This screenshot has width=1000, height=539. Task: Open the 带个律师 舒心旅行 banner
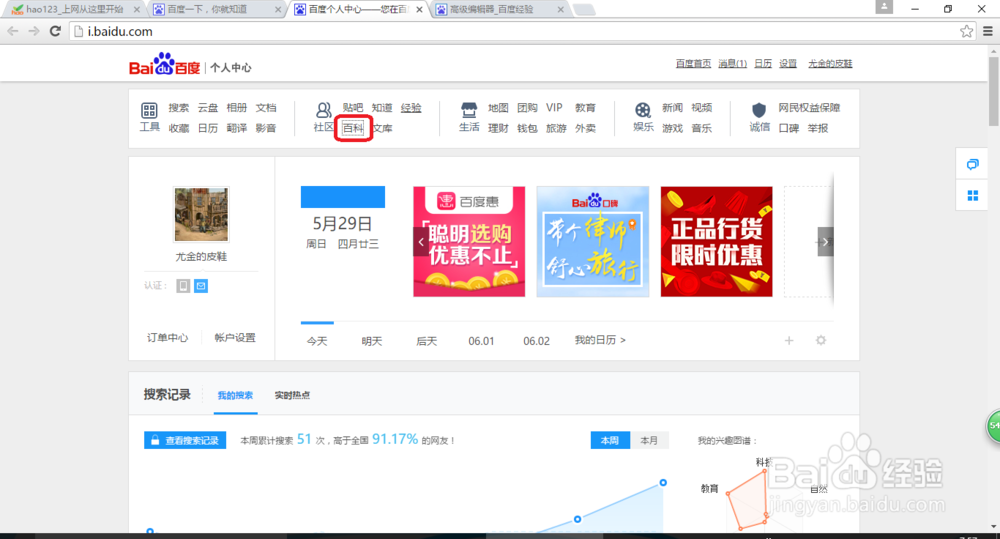593,242
